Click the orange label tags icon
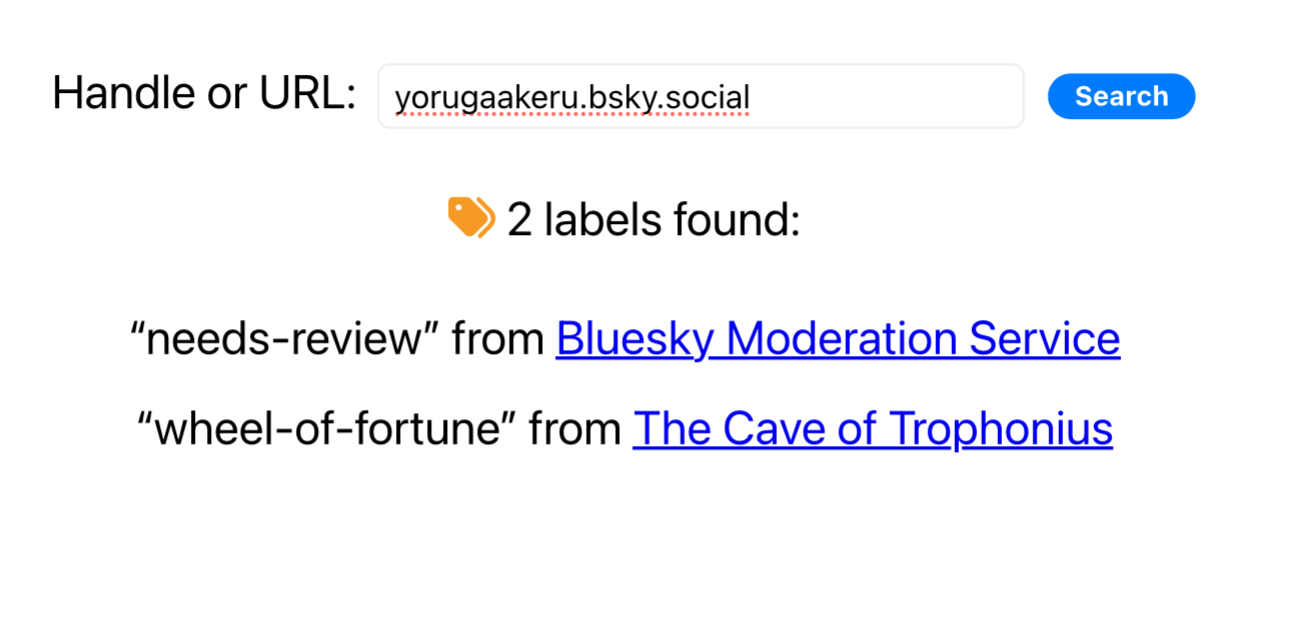This screenshot has height=643, width=1290. (x=470, y=217)
